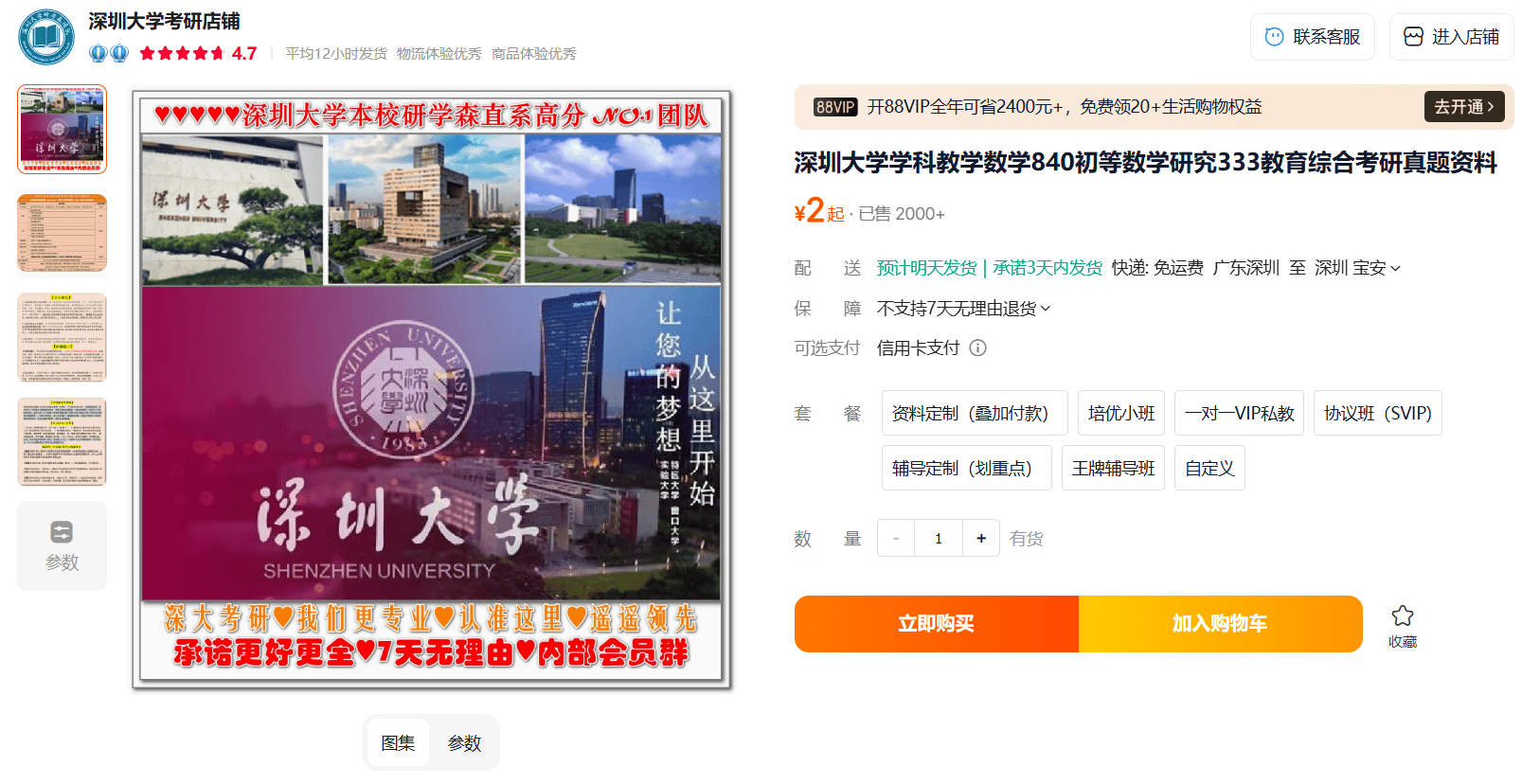Increase quantity with the plus button
Screen dimensions: 1522x784
[x=981, y=538]
